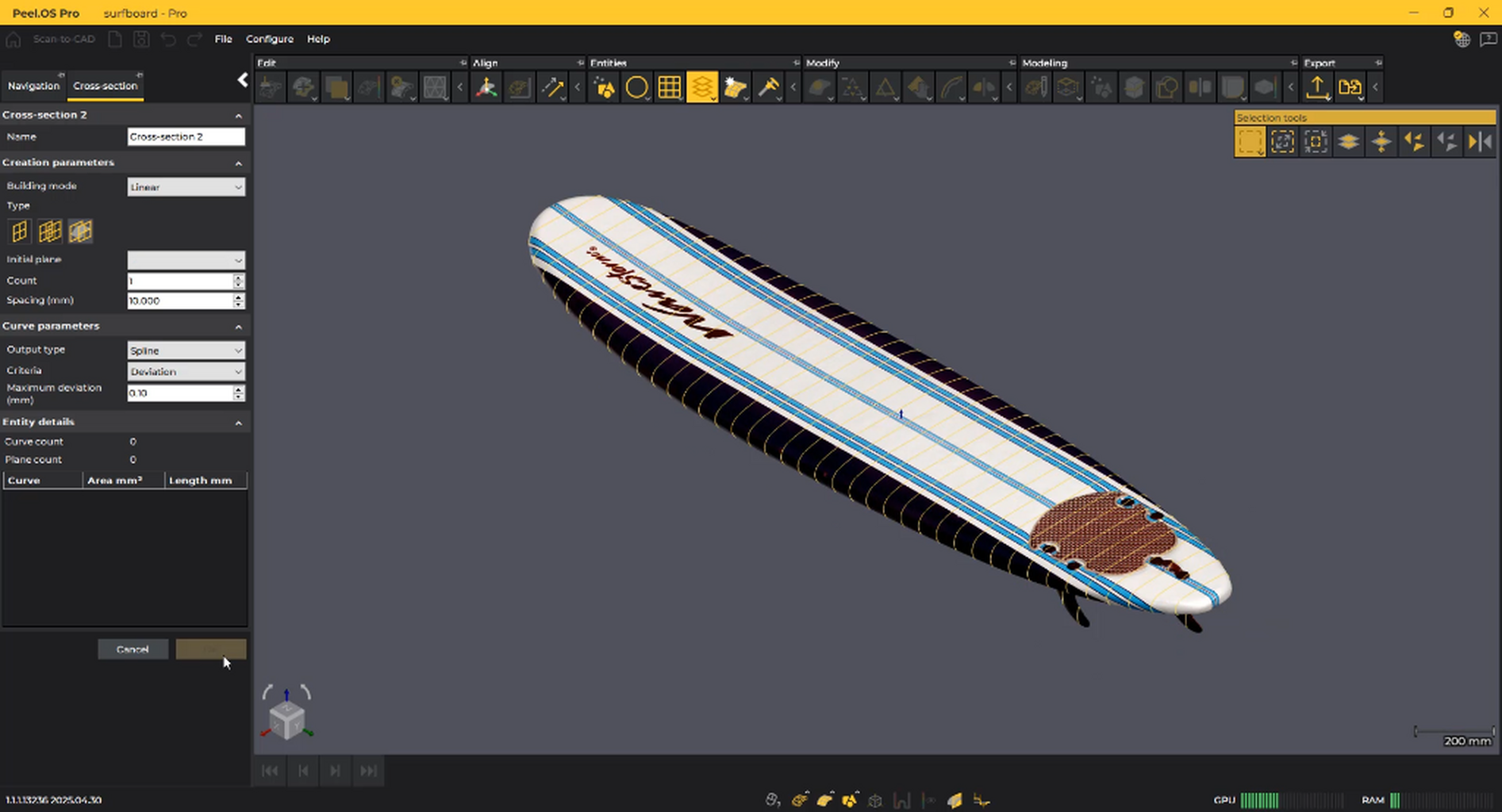Click the Maximum deviation stepper arrows
The height and width of the screenshot is (812, 1502).
coord(239,393)
